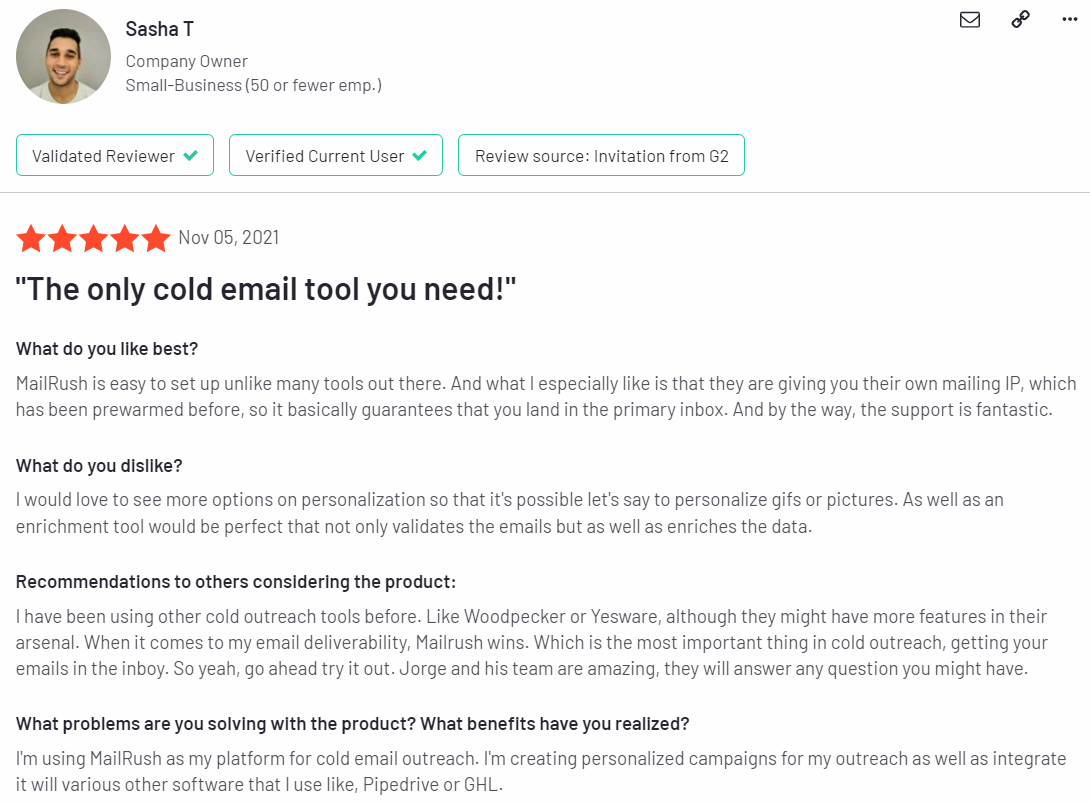Click the third red rating star

(x=93, y=238)
